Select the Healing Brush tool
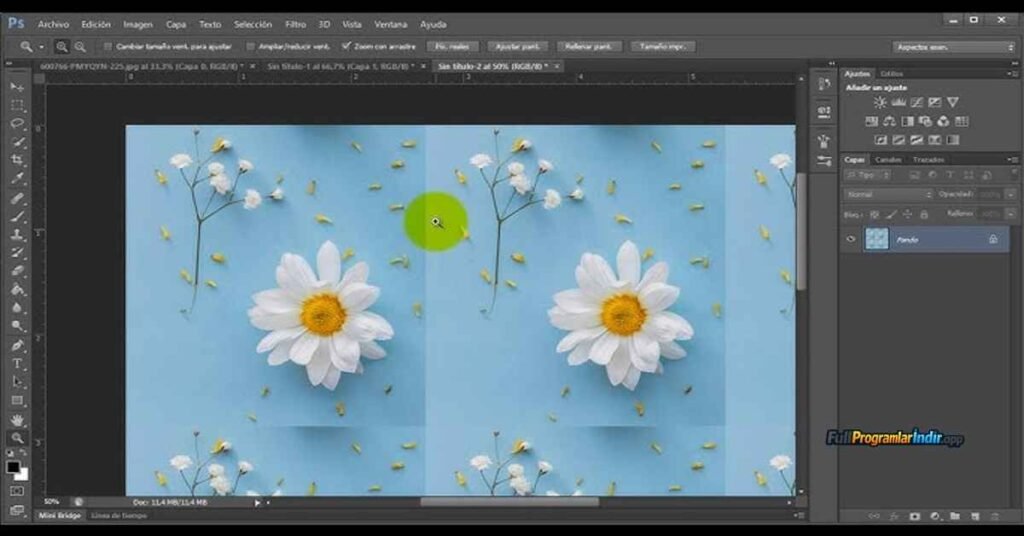Screen dimensions: 1024x536 (x=17, y=198)
